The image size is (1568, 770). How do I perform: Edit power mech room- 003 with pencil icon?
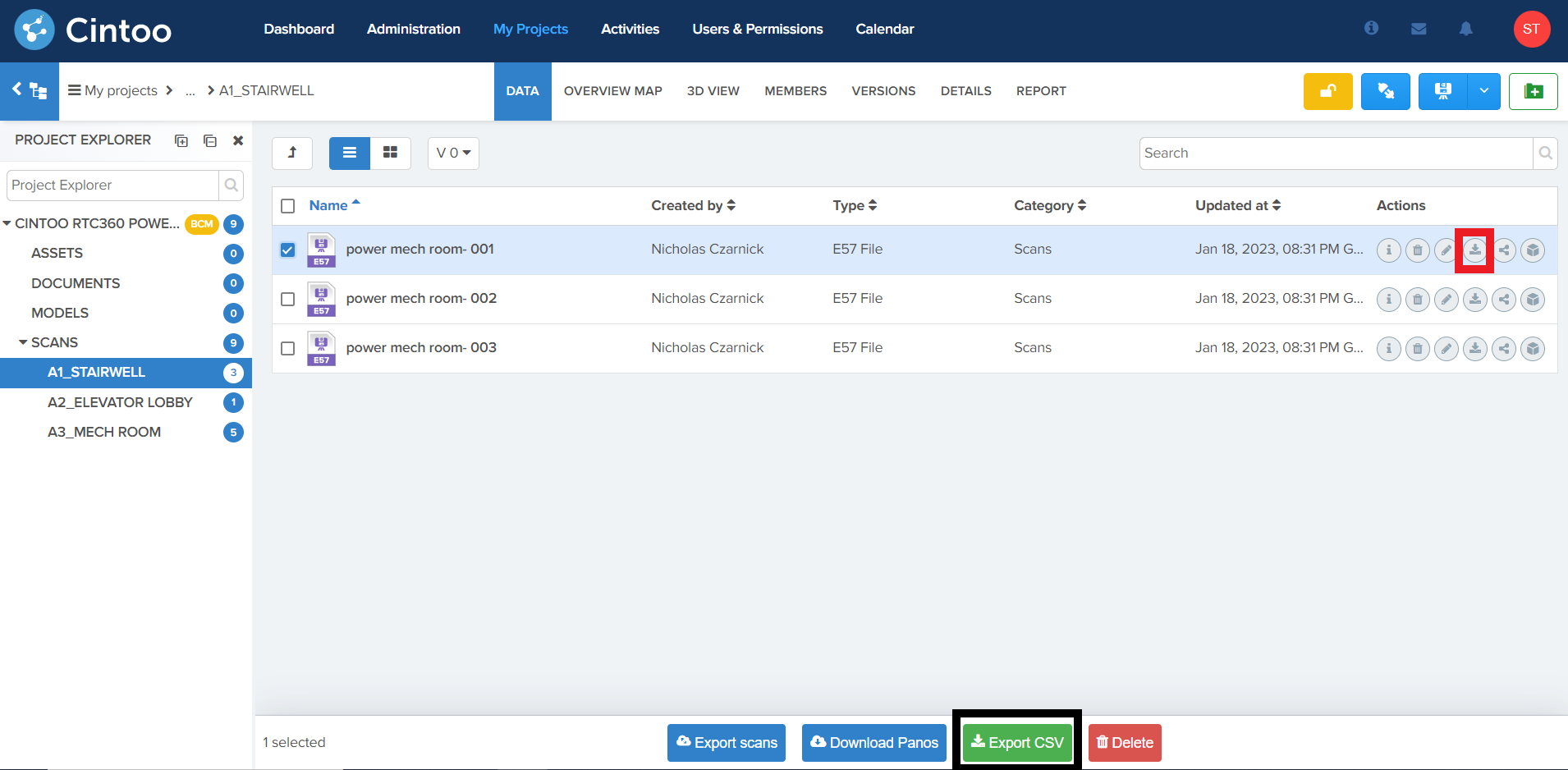[x=1446, y=348]
